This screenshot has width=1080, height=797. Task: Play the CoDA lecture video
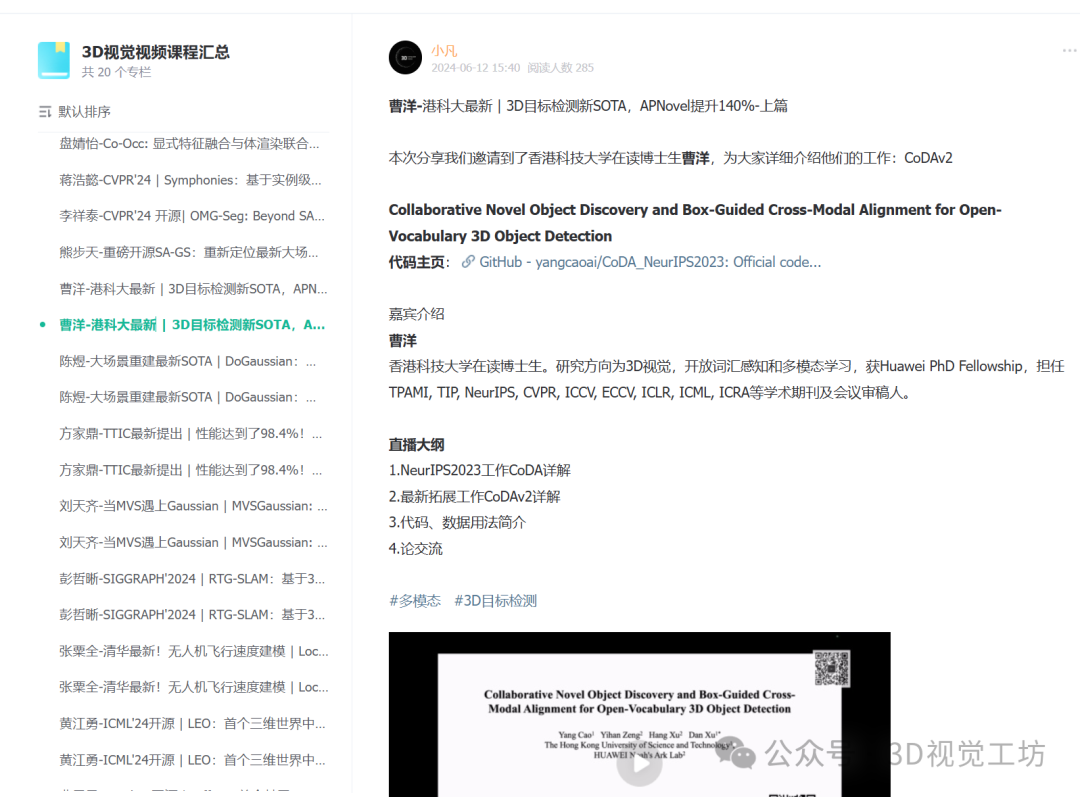(x=639, y=763)
